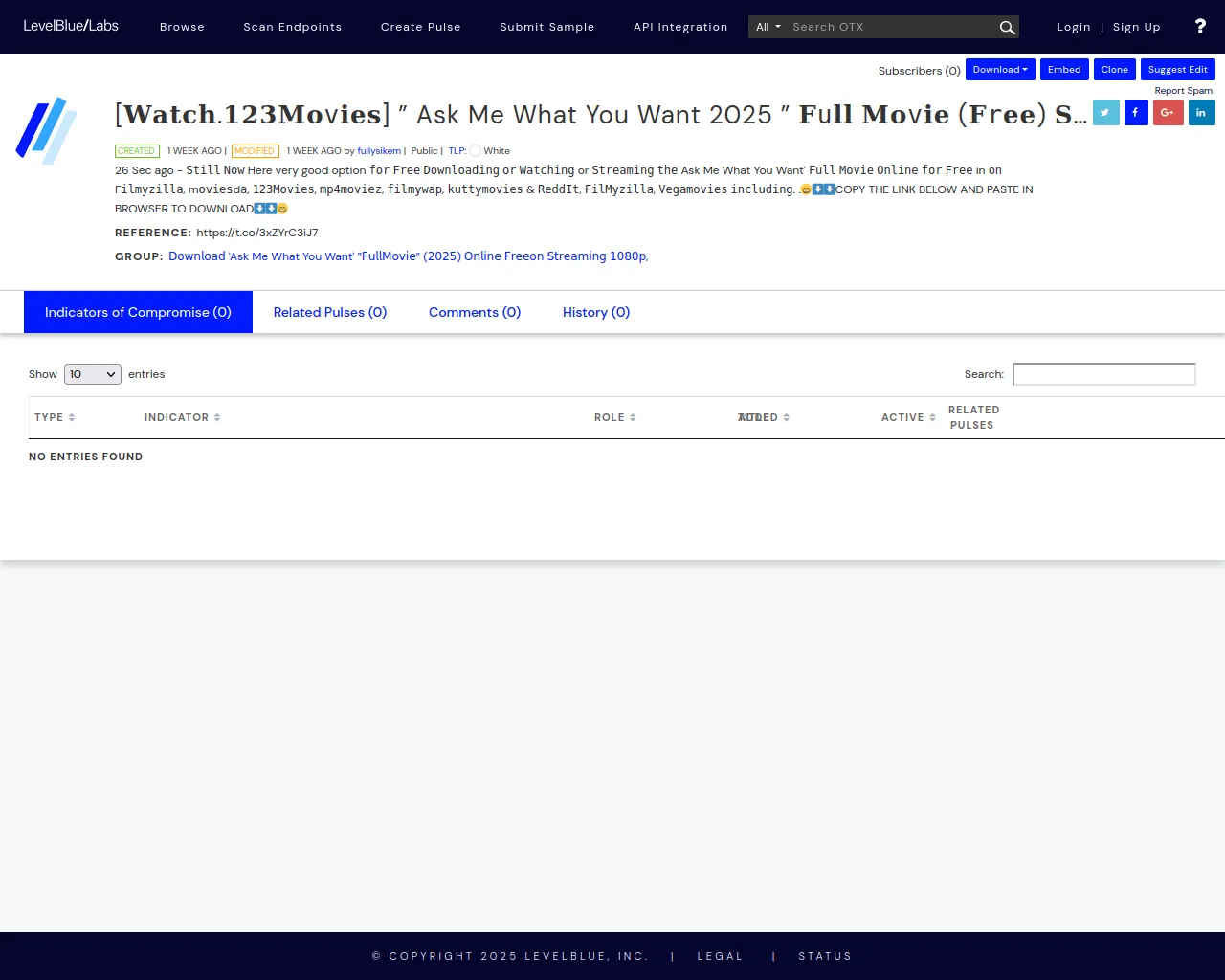
Task: Click the pulse title heading
Action: (x=600, y=115)
